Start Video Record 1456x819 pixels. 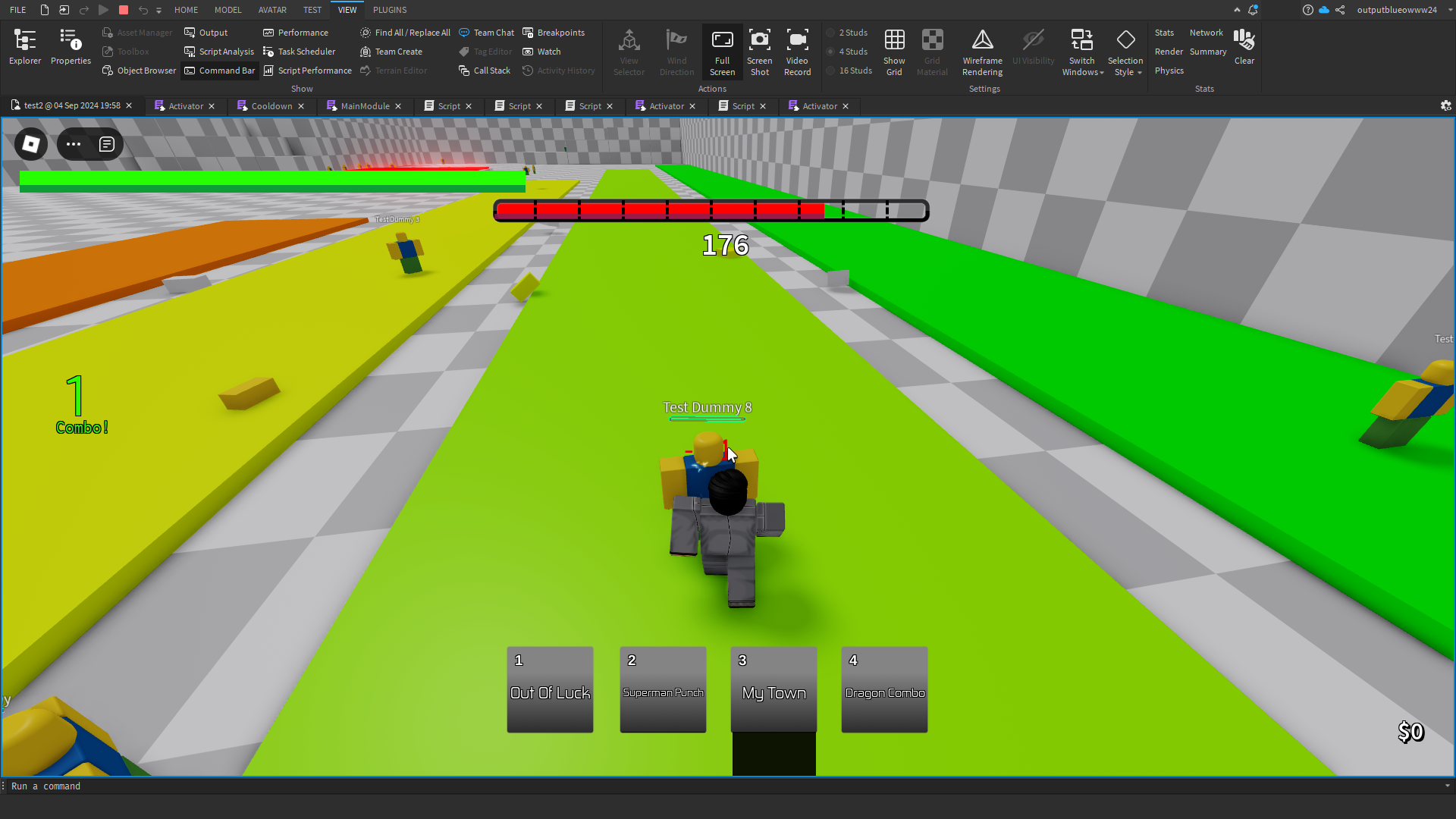pyautogui.click(x=797, y=52)
